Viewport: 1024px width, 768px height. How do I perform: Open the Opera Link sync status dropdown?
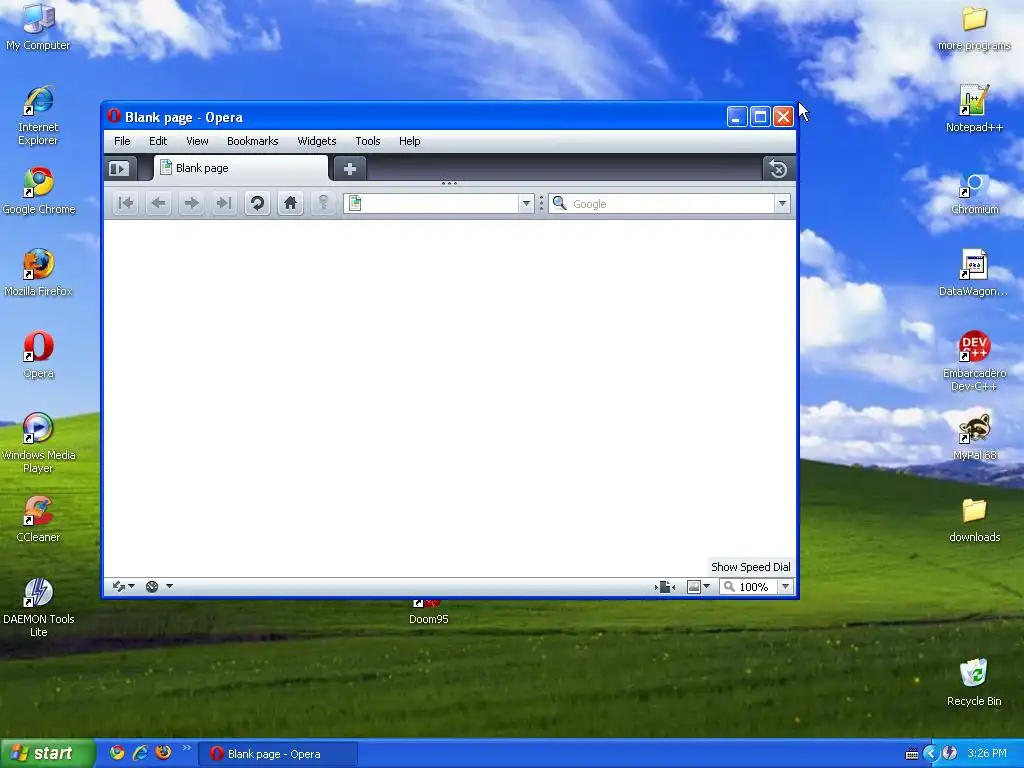point(123,586)
